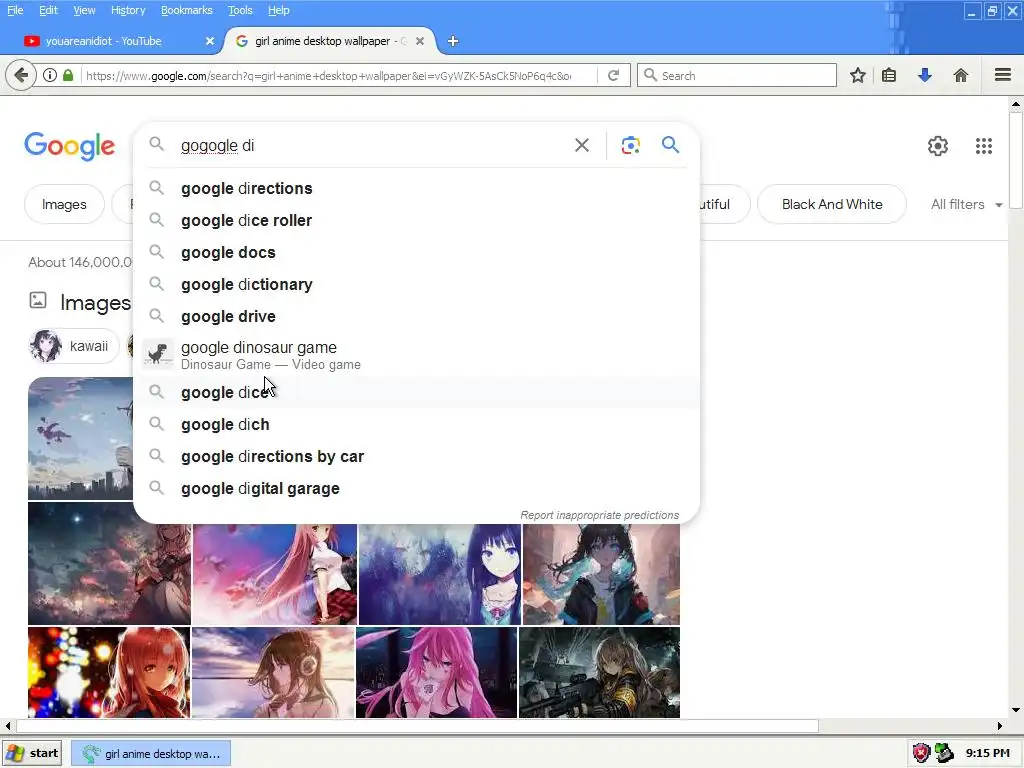
Task: Click the Firefox Search bar field
Action: pyautogui.click(x=737, y=76)
